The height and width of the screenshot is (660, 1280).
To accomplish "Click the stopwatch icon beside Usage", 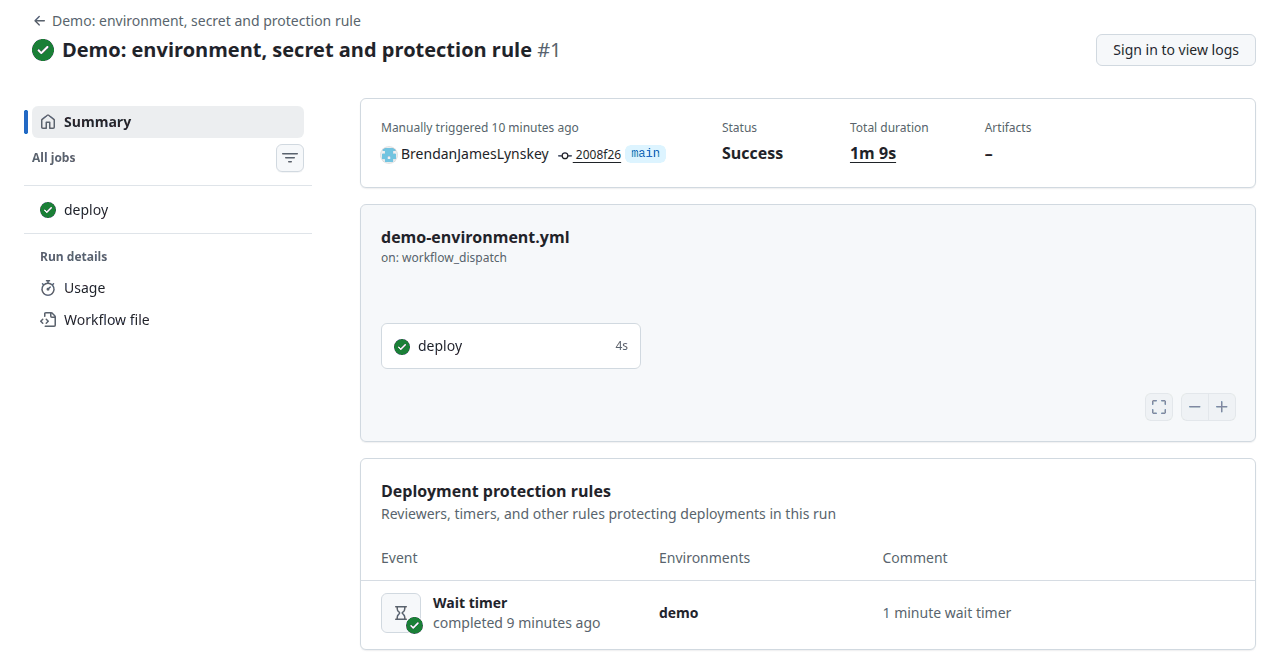I will pos(48,288).
